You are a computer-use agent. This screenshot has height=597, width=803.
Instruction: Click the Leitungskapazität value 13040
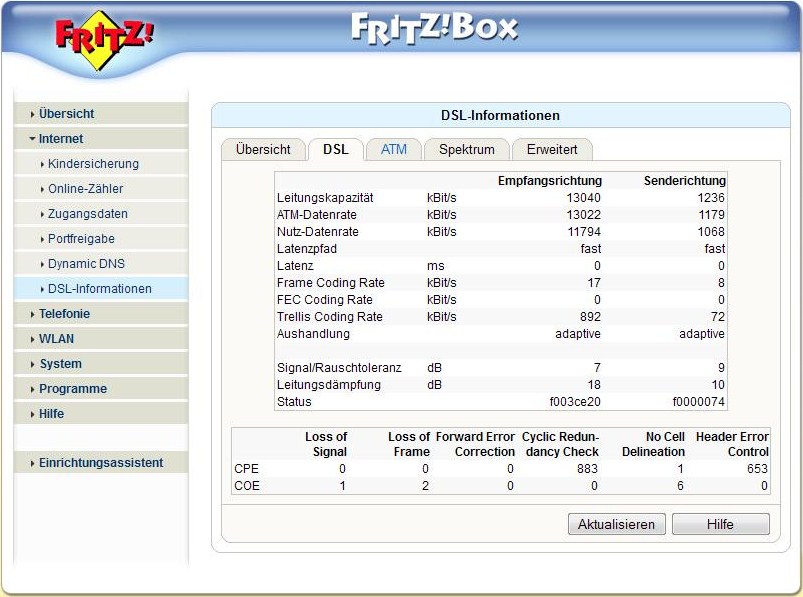point(583,198)
